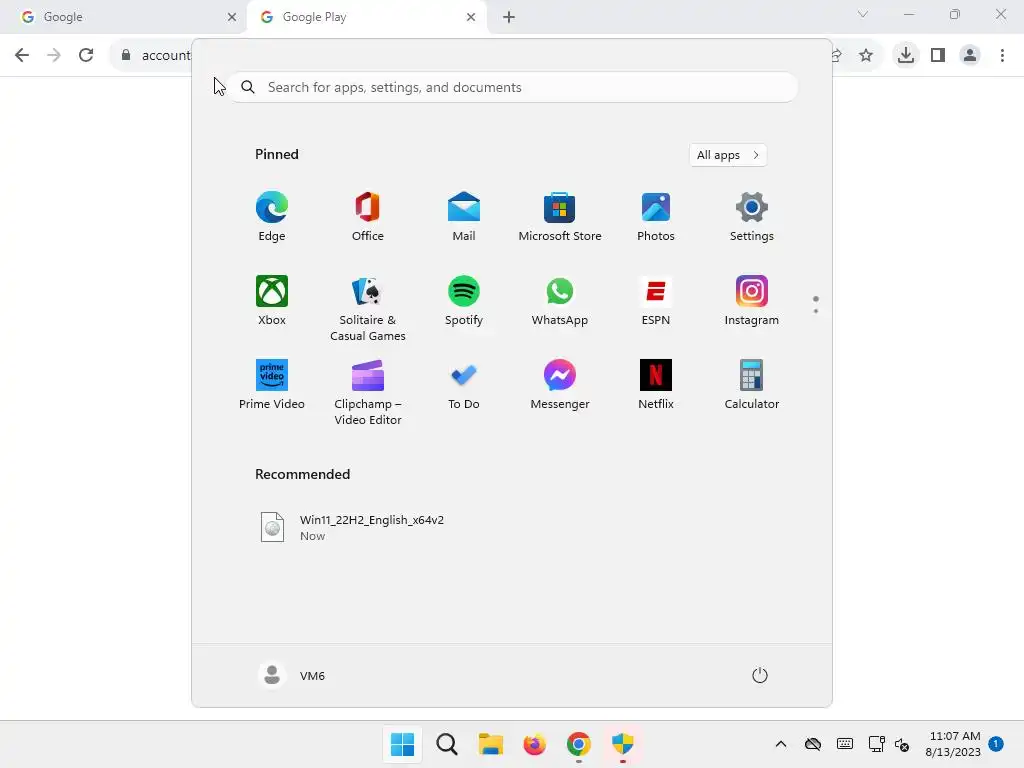Open File Explorer from taskbar
The image size is (1024, 768).
(x=490, y=744)
